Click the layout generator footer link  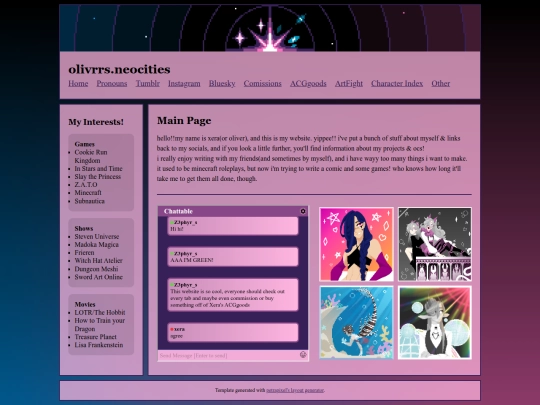point(295,390)
